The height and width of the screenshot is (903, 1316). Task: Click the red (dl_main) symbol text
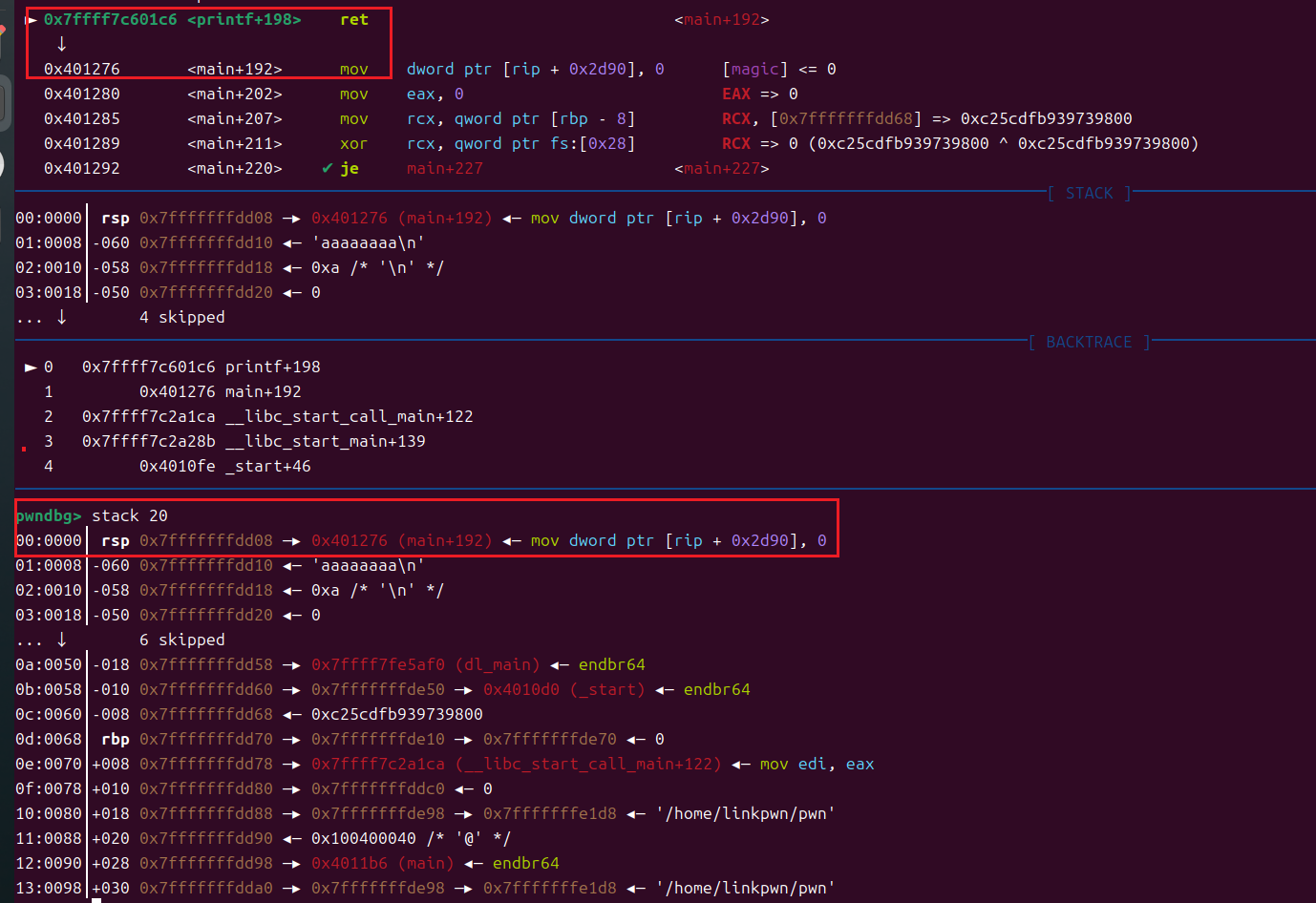pos(498,664)
